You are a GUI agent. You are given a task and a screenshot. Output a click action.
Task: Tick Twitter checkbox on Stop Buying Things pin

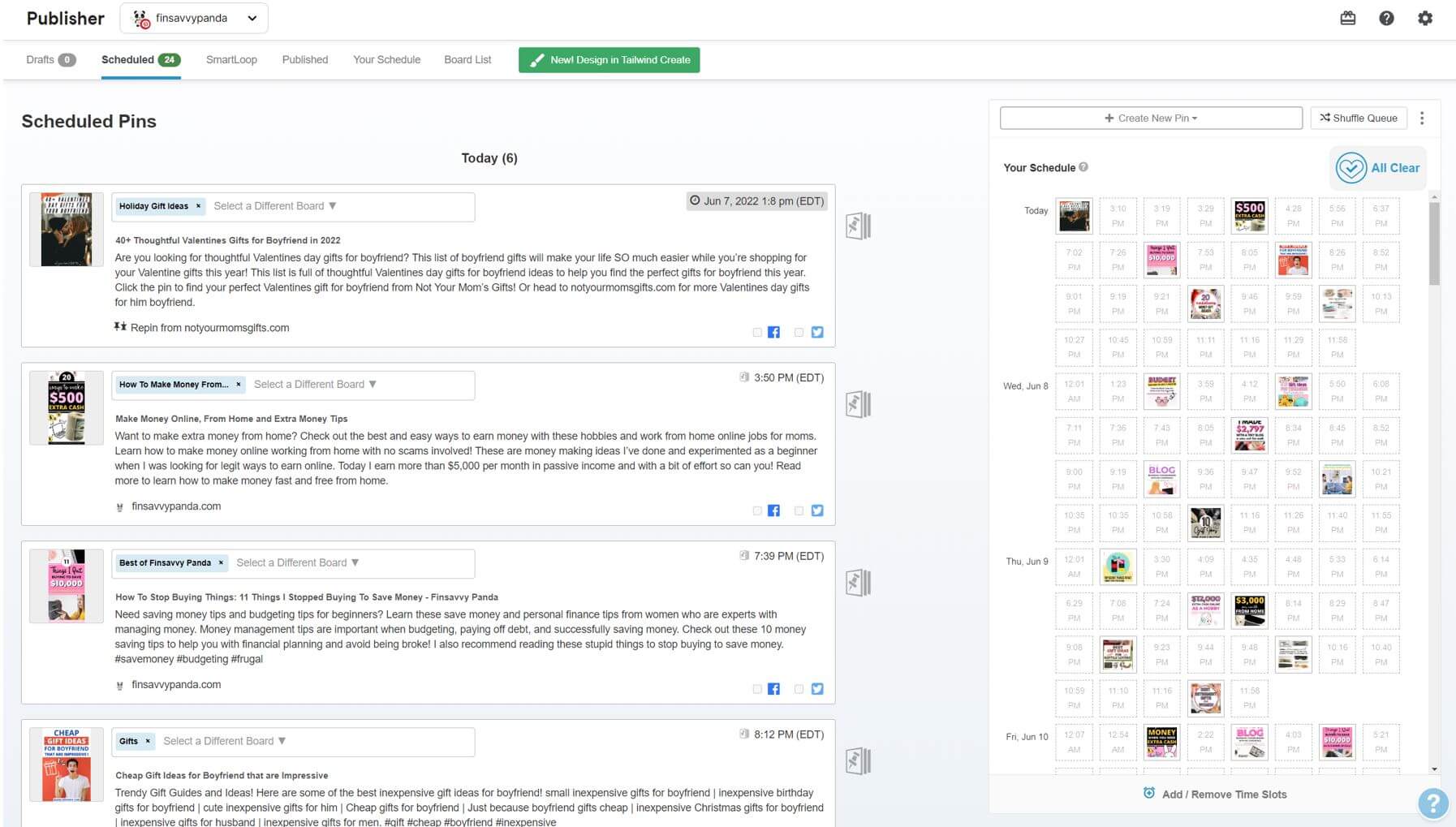pyautogui.click(x=799, y=690)
